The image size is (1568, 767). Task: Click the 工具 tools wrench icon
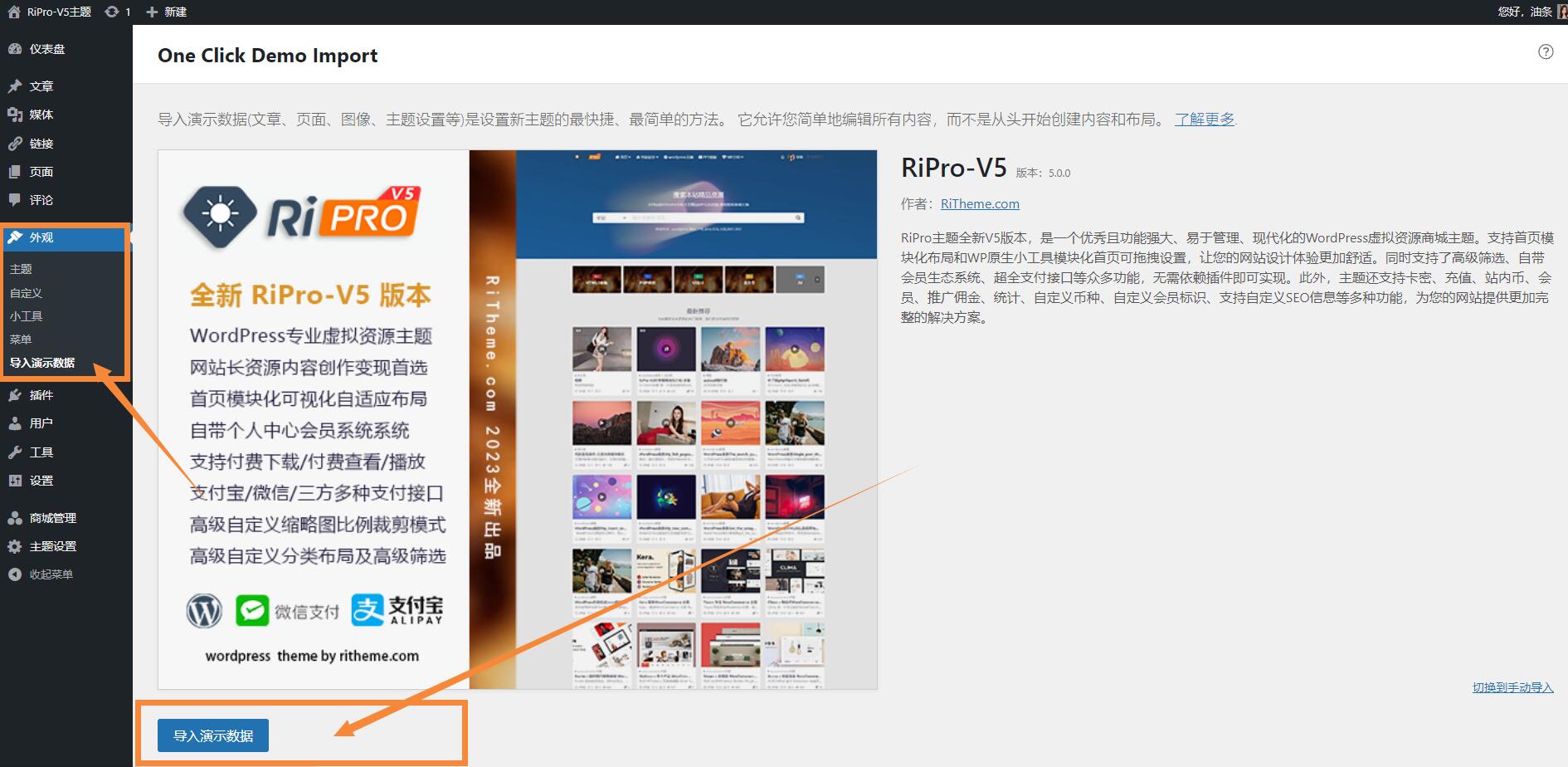tap(15, 452)
